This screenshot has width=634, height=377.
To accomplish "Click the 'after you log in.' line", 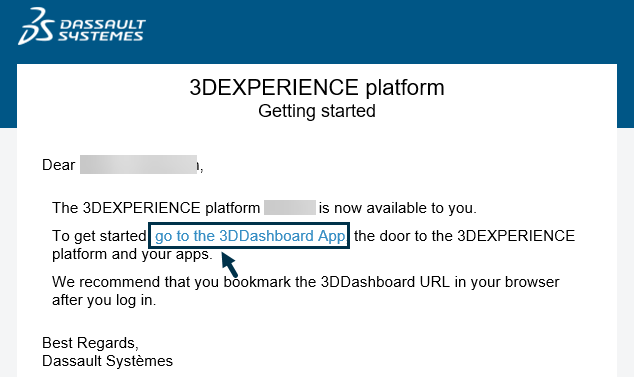I will [x=104, y=300].
